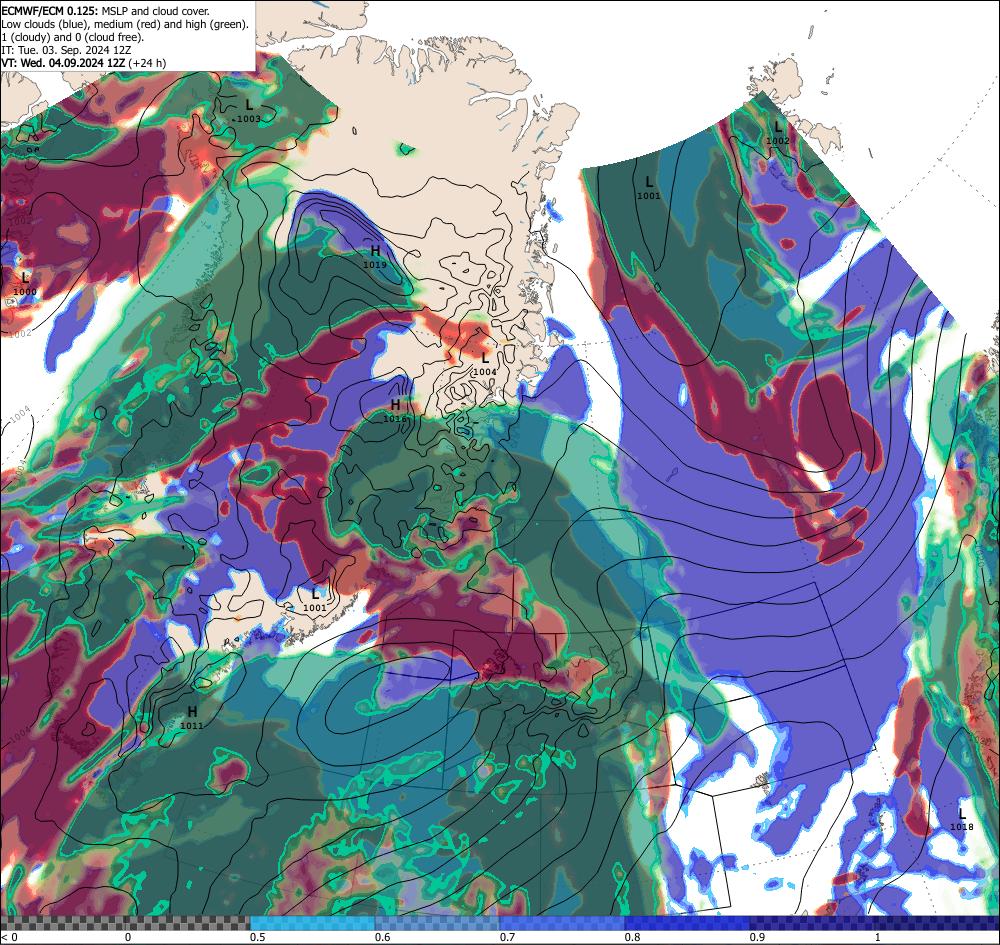Pick the gray checkered below-0.5 legend swatch

(125, 923)
